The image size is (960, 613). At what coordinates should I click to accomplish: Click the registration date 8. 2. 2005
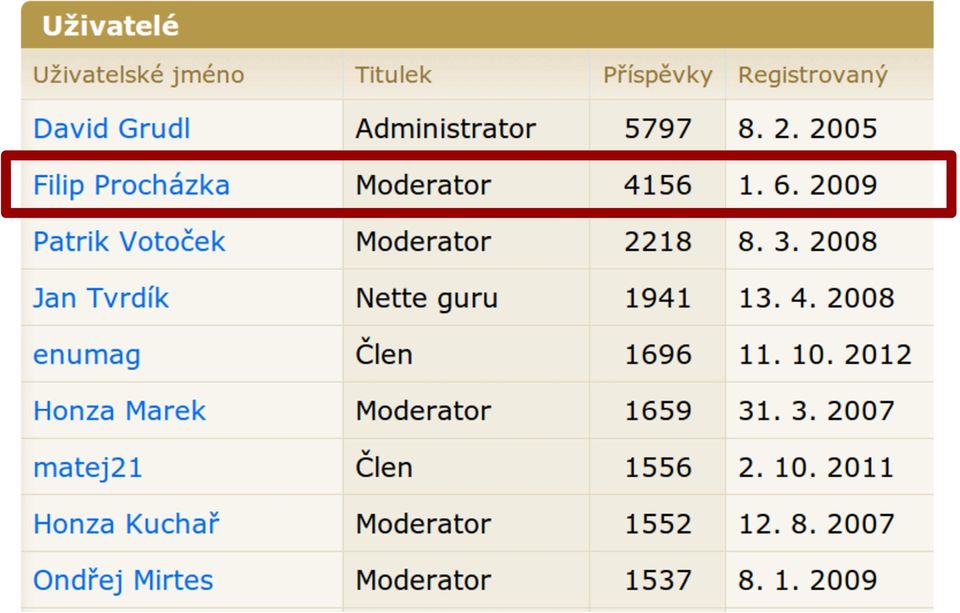pyautogui.click(x=808, y=129)
